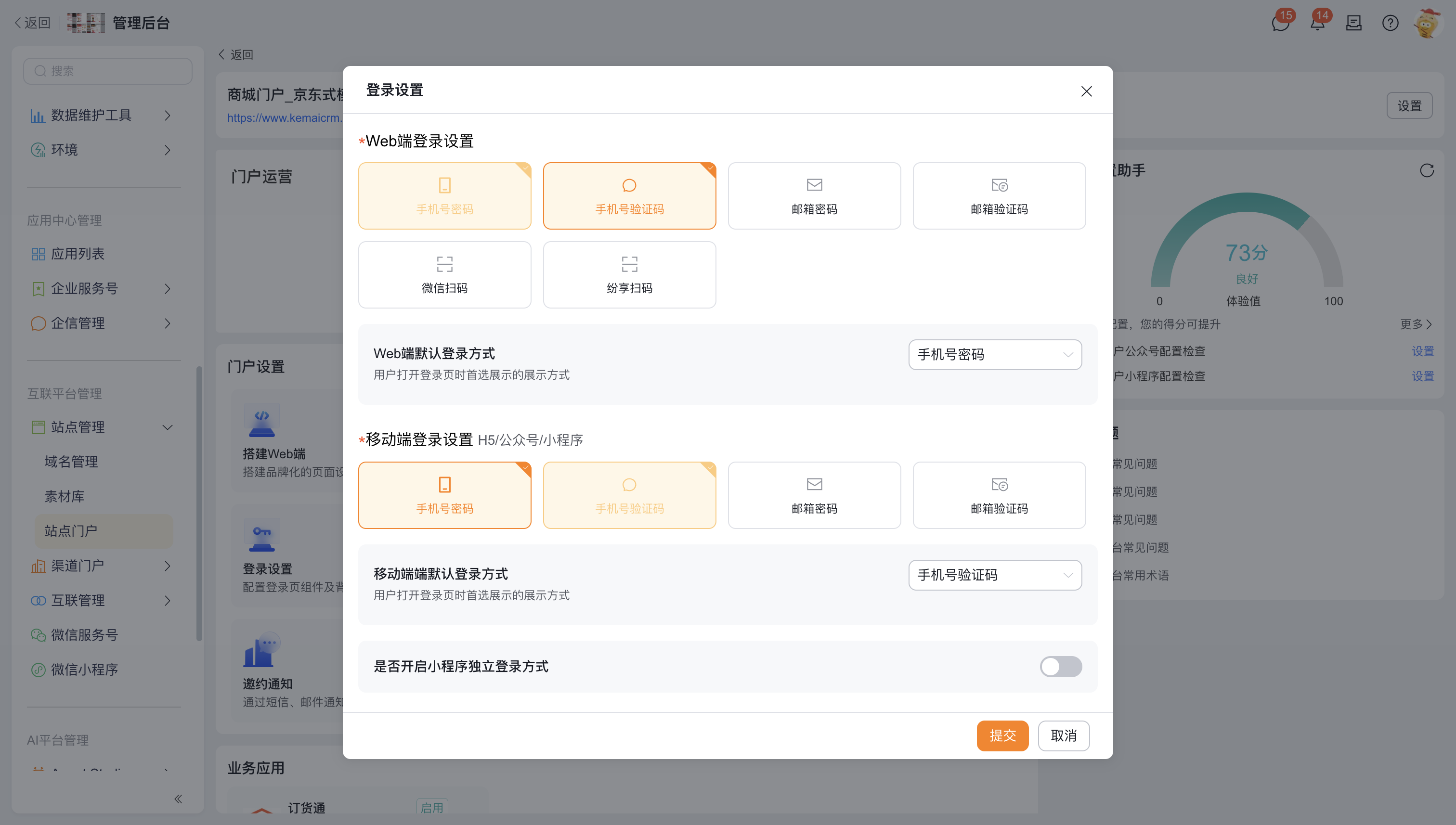Click the refresh icon in assistant panel
The height and width of the screenshot is (825, 1456).
tap(1427, 170)
